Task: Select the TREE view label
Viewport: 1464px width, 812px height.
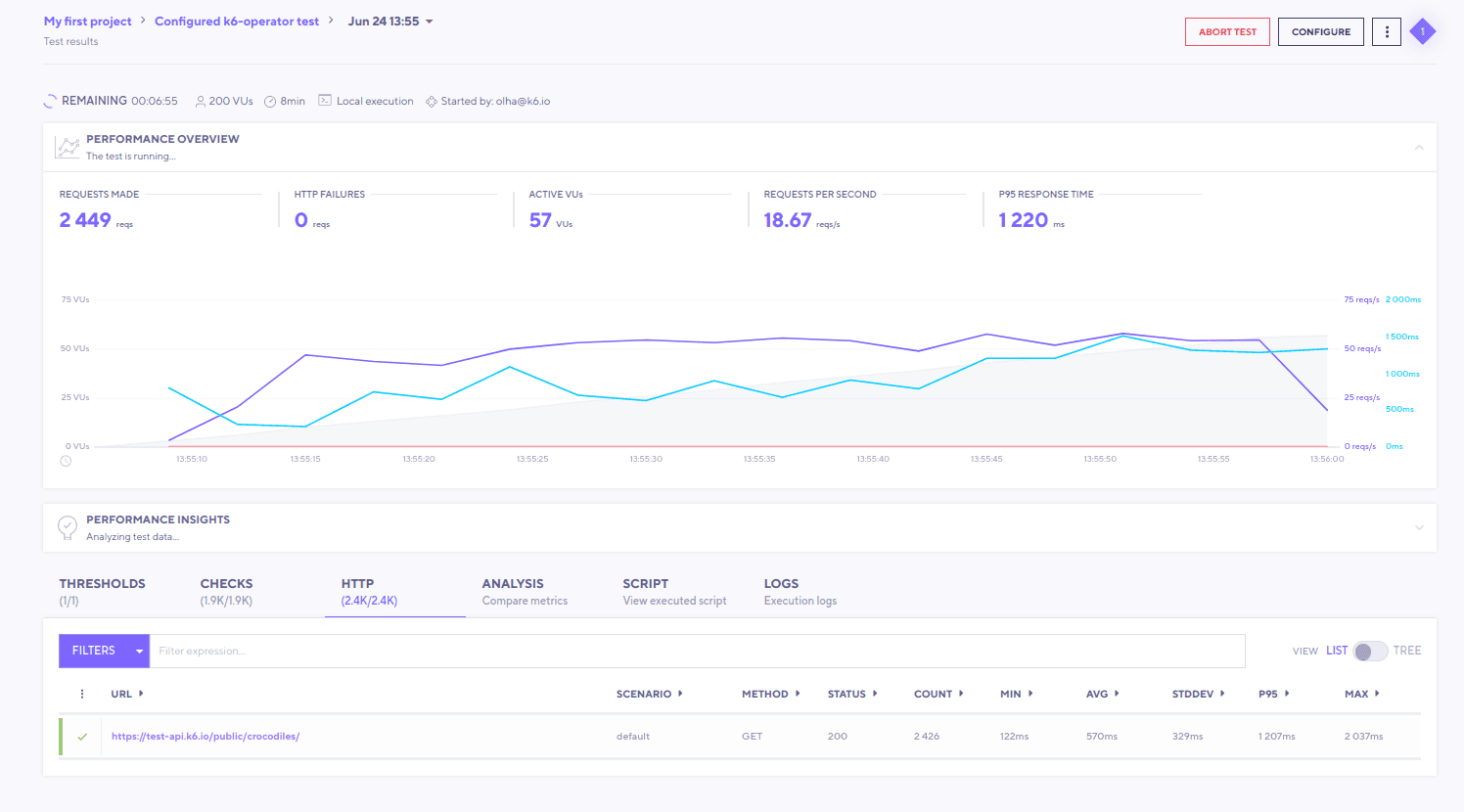Action: click(1407, 651)
